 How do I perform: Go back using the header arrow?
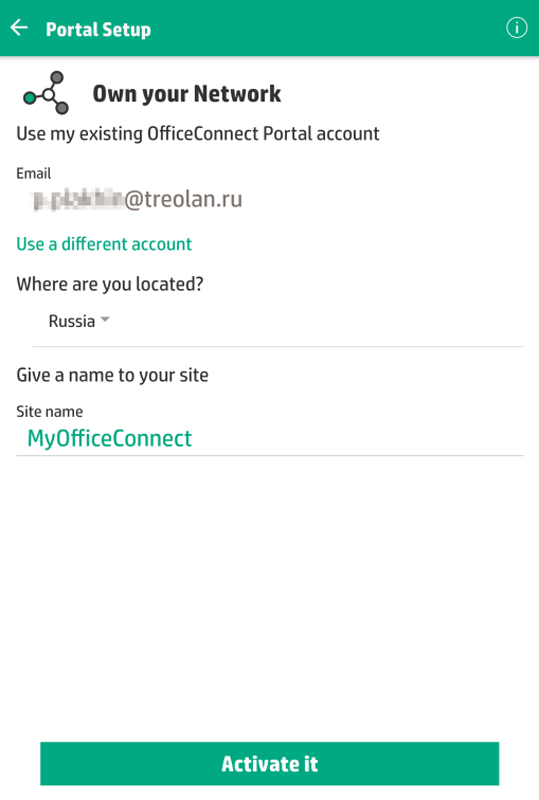(19, 28)
